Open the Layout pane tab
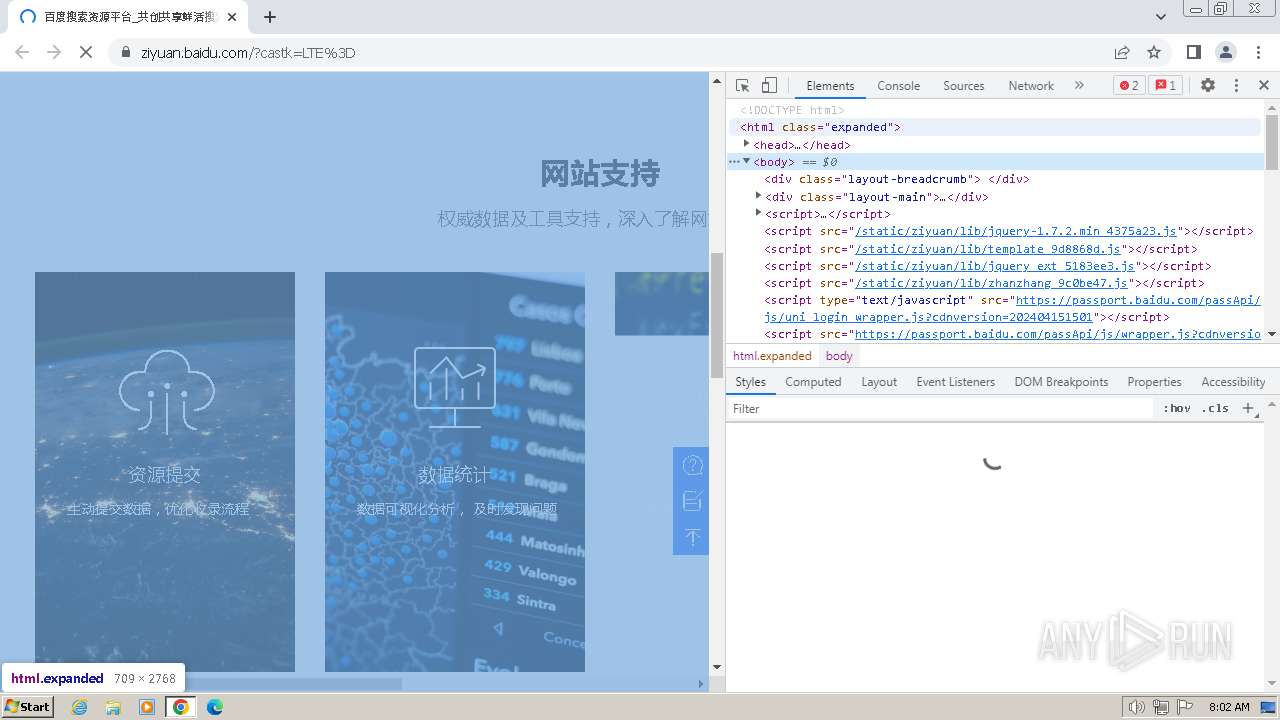The width and height of the screenshot is (1280, 720). [879, 382]
